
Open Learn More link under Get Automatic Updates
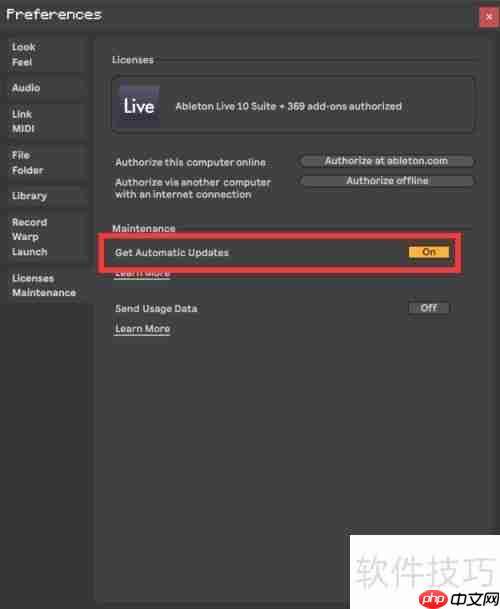pos(143,274)
